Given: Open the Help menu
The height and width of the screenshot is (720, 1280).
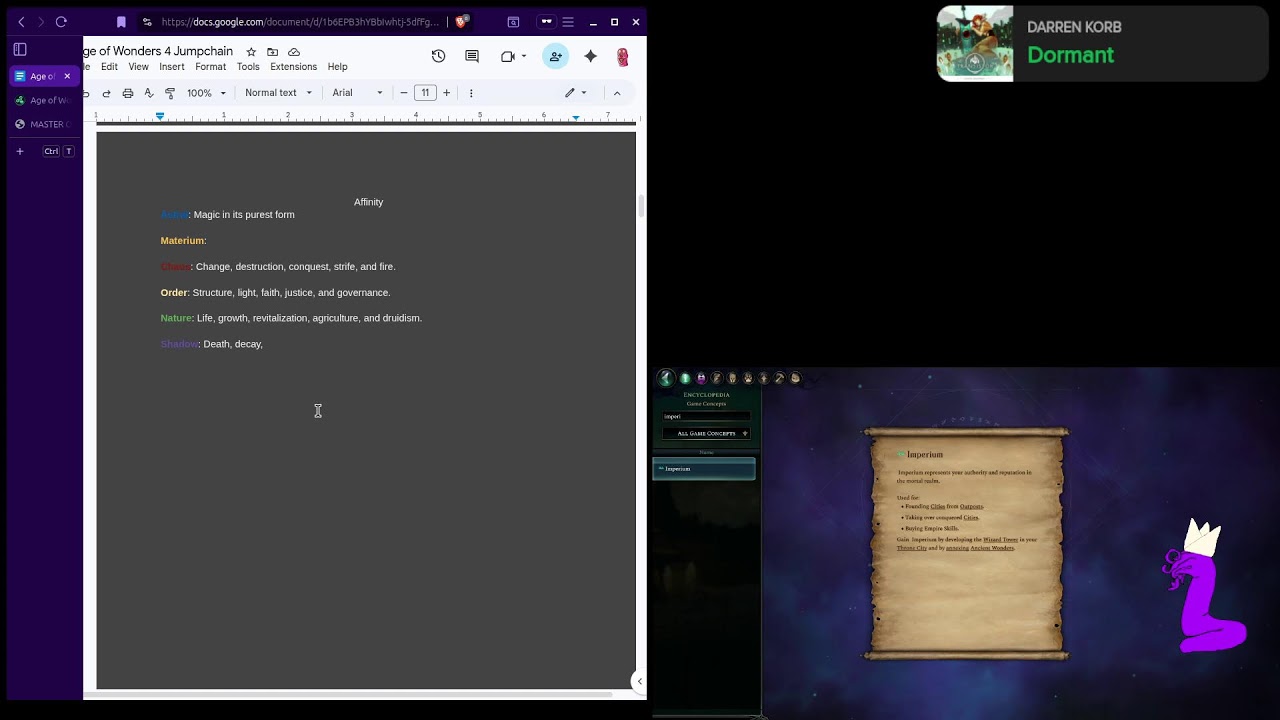Looking at the screenshot, I should 337,67.
